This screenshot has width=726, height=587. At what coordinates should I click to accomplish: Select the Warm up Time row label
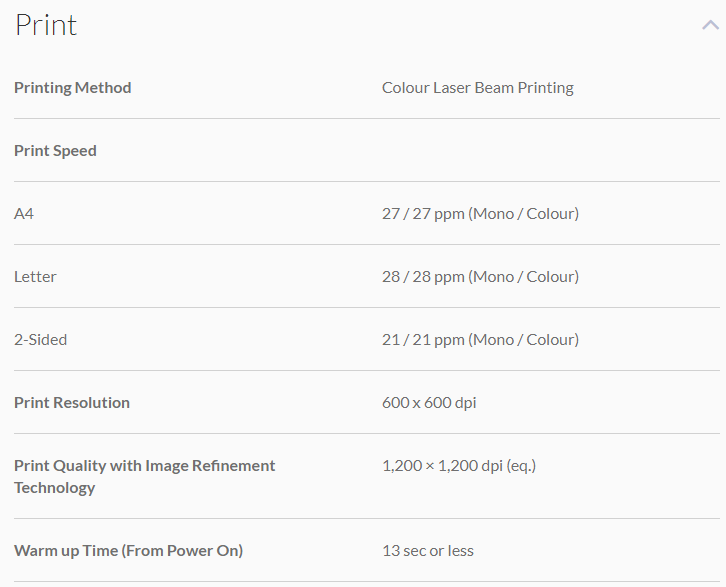tap(128, 550)
